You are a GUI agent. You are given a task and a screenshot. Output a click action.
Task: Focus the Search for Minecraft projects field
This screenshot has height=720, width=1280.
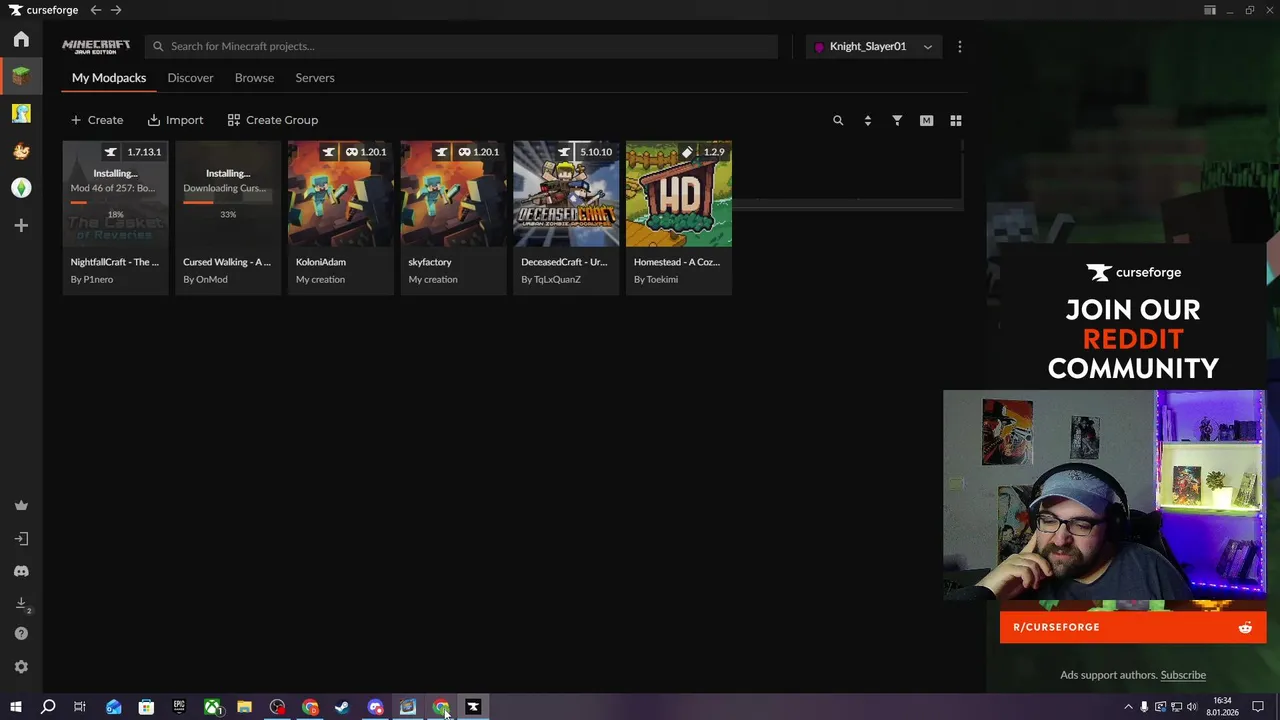tap(461, 46)
